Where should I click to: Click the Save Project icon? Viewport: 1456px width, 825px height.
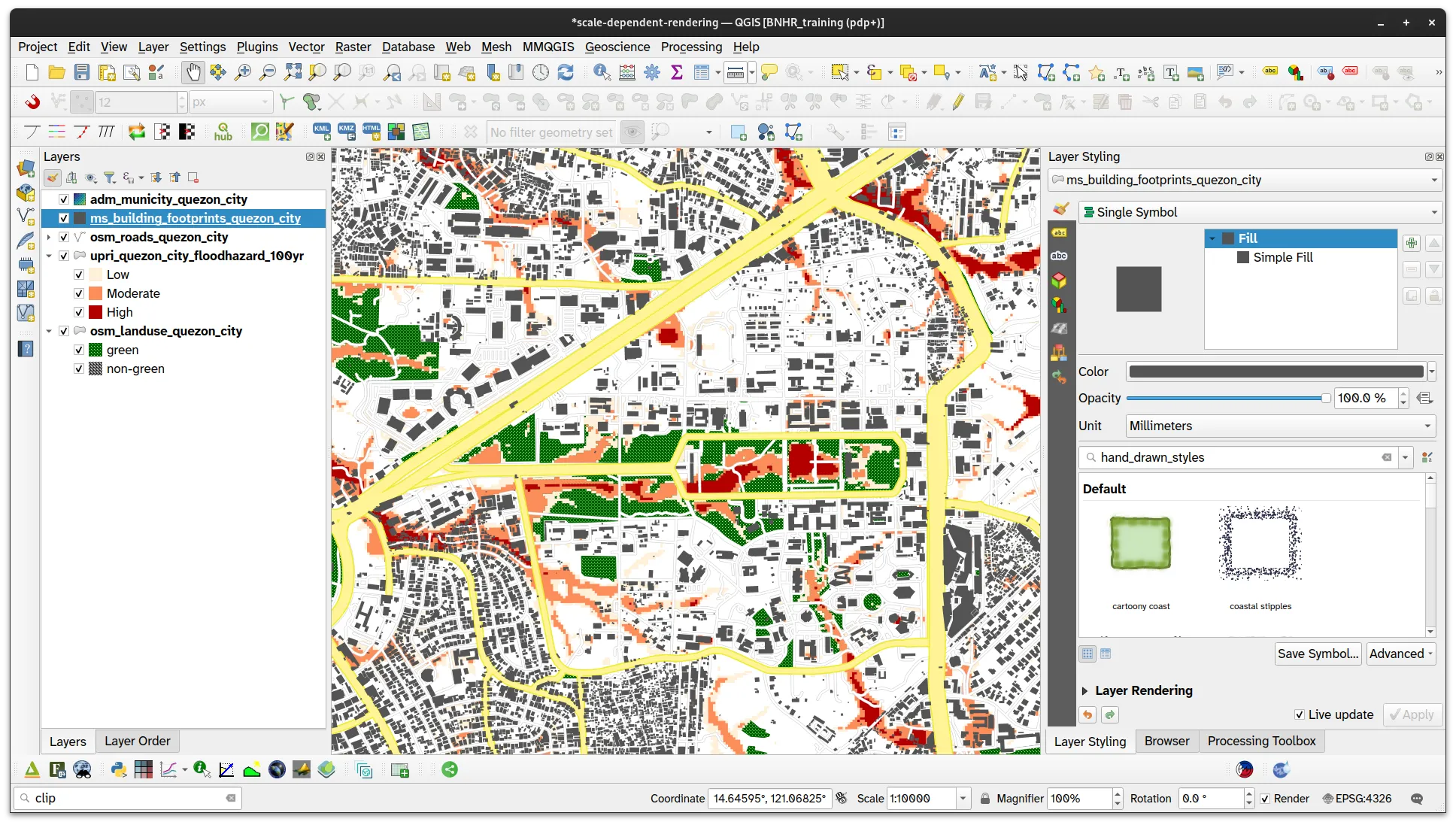[82, 72]
